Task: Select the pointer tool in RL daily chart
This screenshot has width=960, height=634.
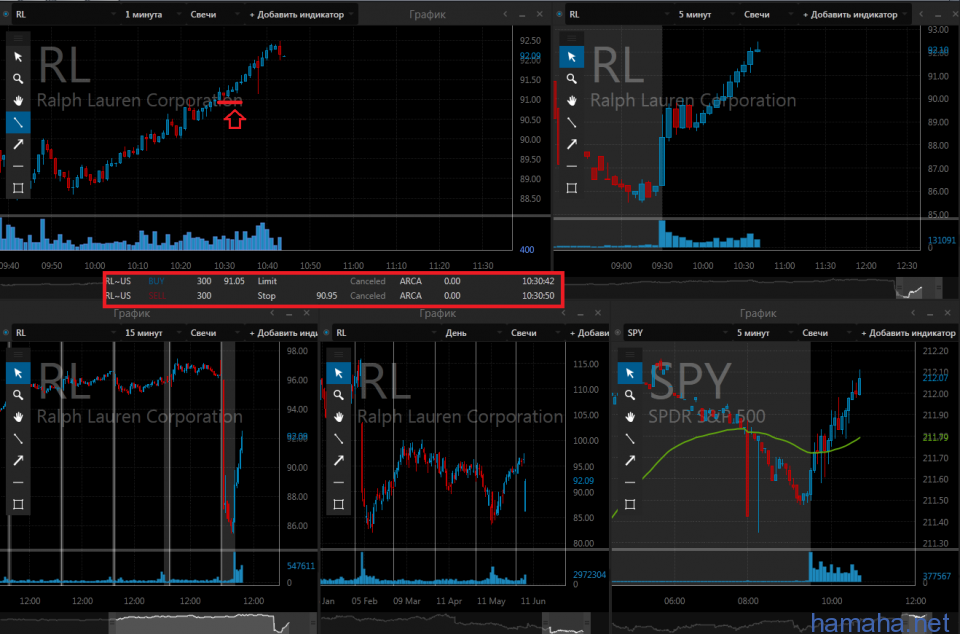Action: pos(339,373)
